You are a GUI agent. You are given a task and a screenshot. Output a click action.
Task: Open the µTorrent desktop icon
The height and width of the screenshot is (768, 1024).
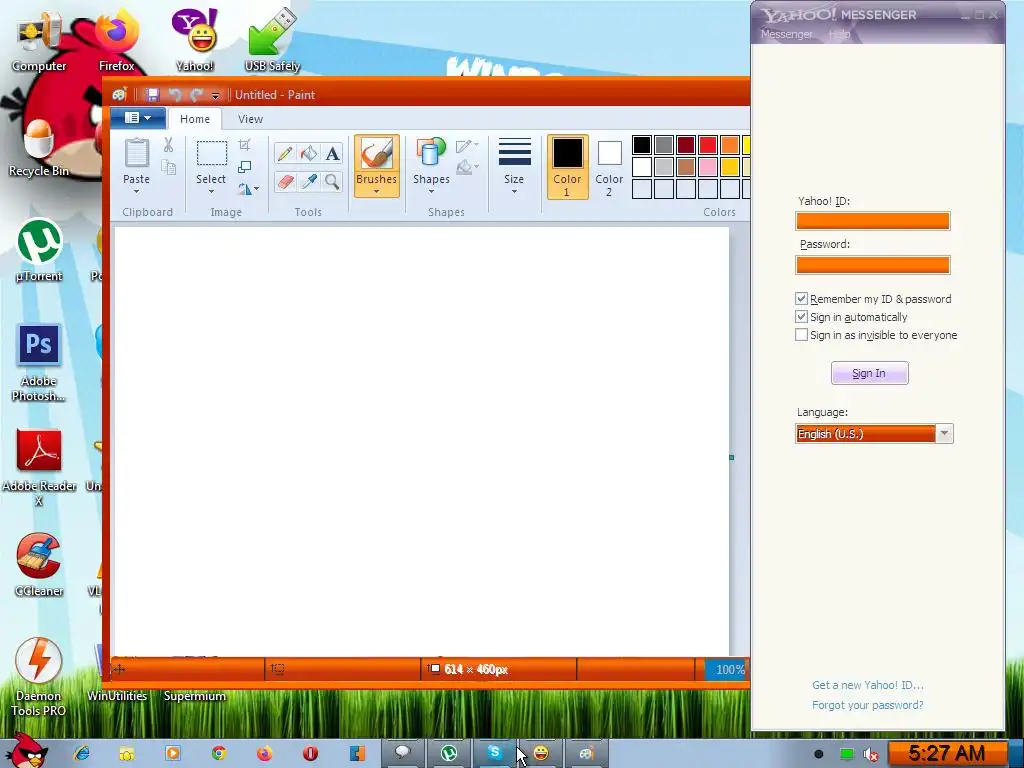(x=39, y=250)
